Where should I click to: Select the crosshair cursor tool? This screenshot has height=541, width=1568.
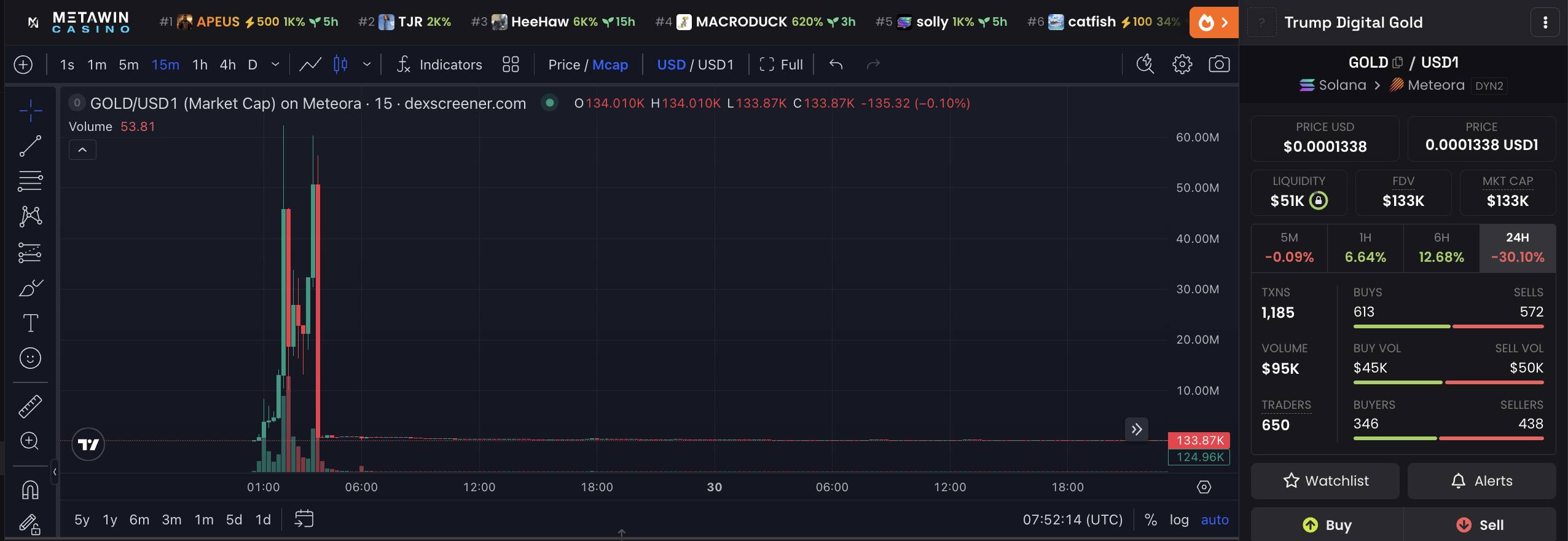coord(30,111)
